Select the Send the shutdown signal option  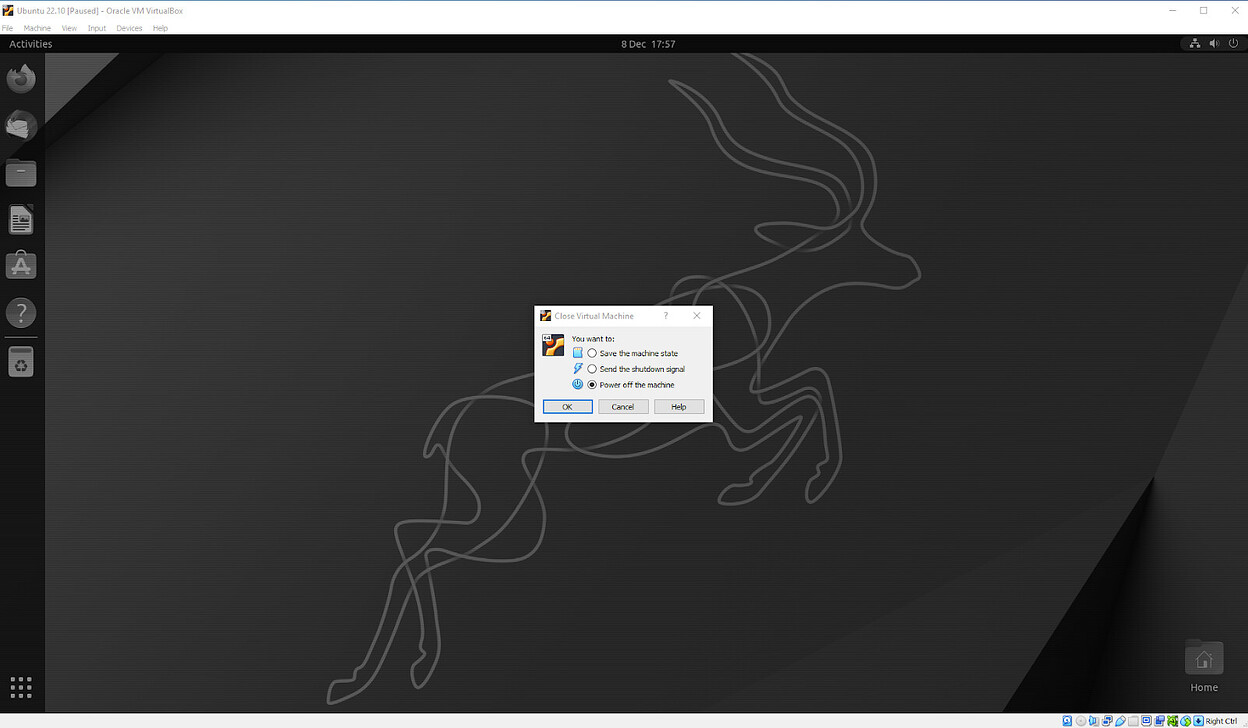click(592, 369)
